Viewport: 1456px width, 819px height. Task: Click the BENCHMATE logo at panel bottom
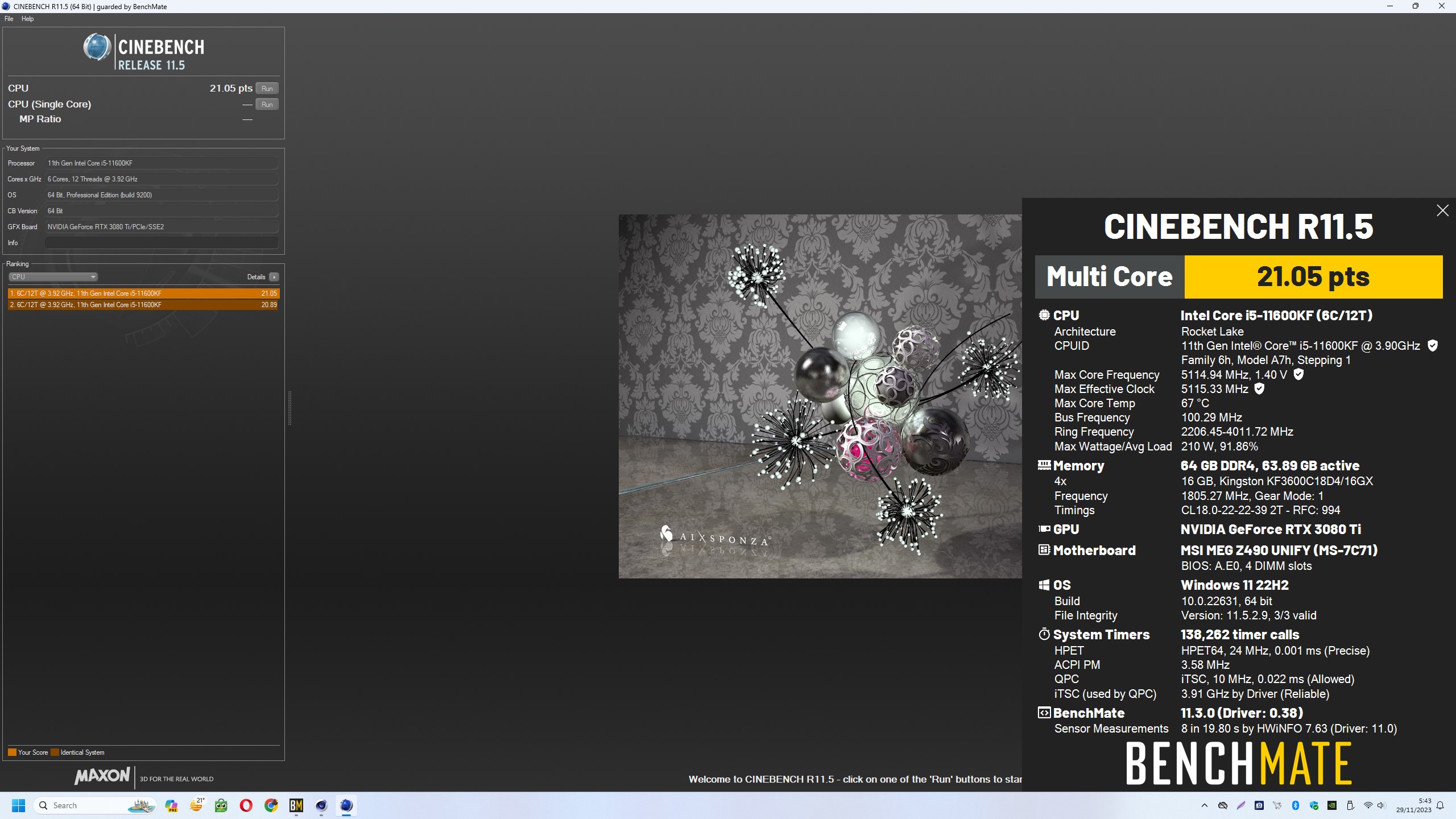click(1238, 764)
